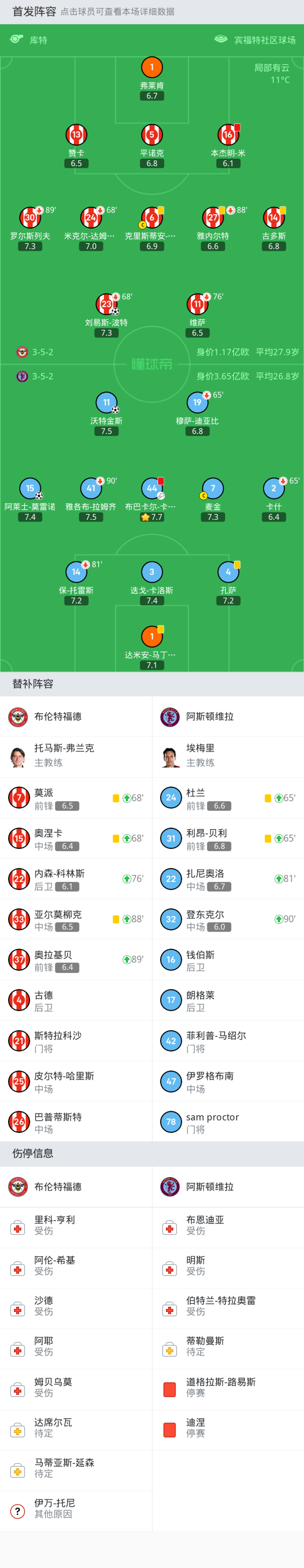Image resolution: width=304 pixels, height=1568 pixels.
Task: Open 达戈-卡洛斯 number 3 icon
Action: tap(152, 572)
